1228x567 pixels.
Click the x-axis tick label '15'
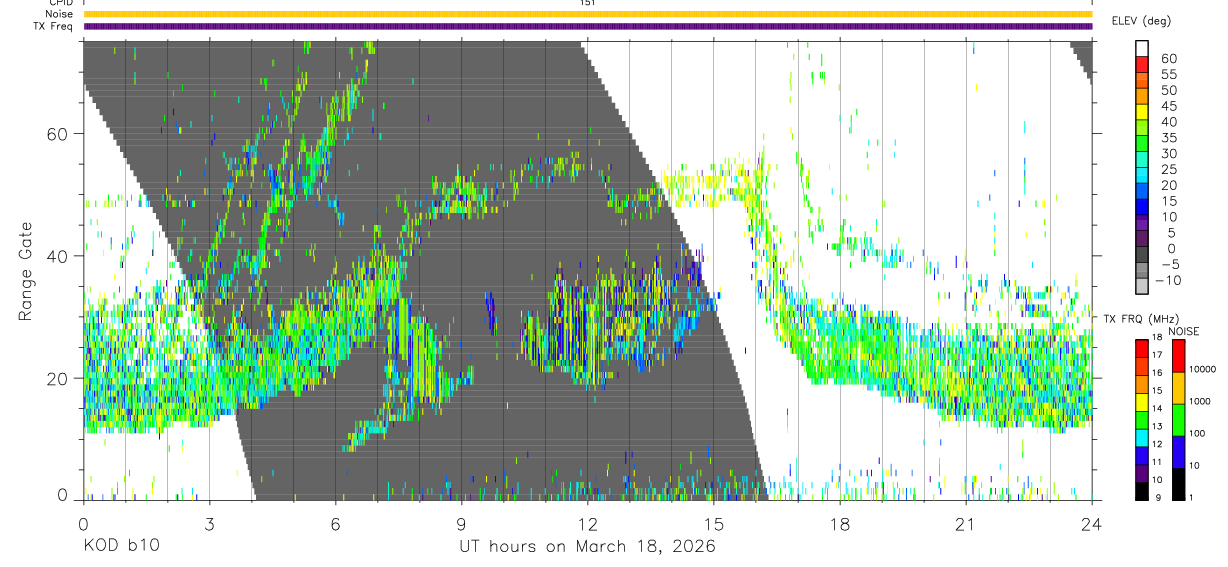713,524
